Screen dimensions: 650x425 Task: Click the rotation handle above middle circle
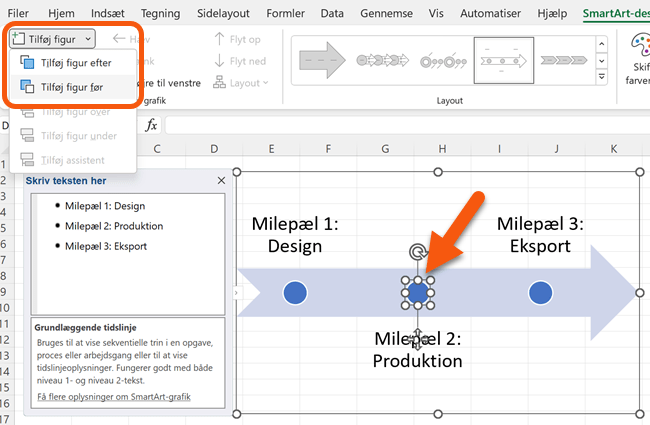[x=418, y=253]
